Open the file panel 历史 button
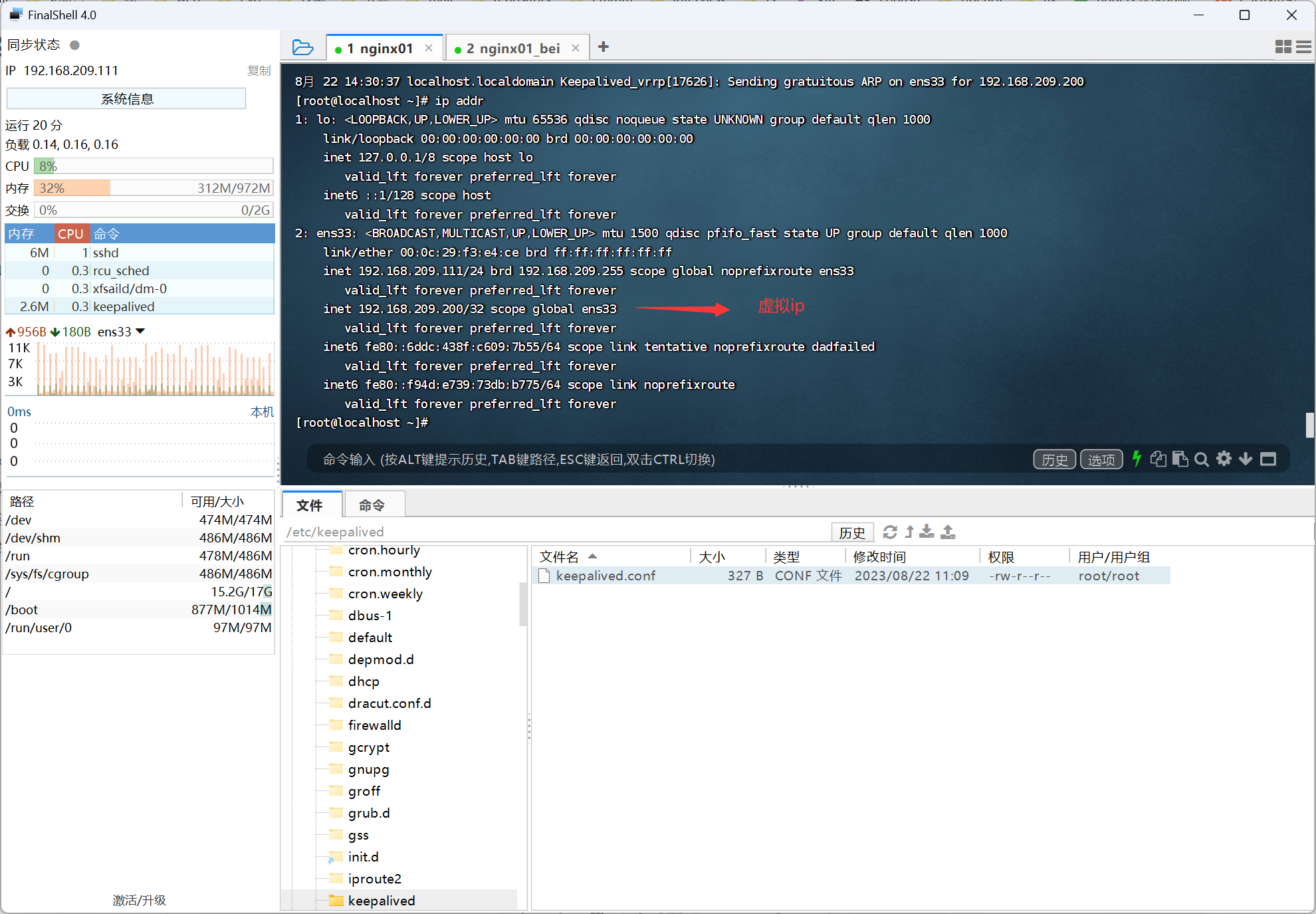The image size is (1316, 914). click(x=852, y=532)
